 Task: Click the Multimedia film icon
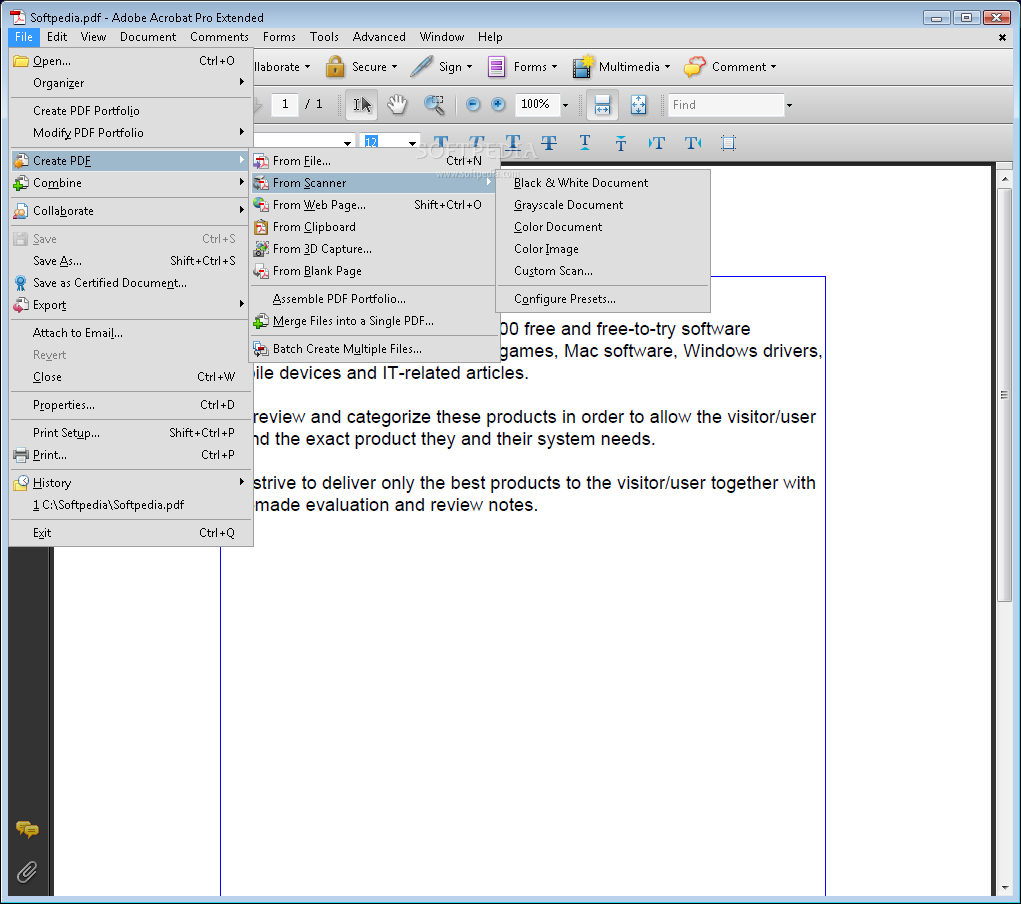pos(583,66)
